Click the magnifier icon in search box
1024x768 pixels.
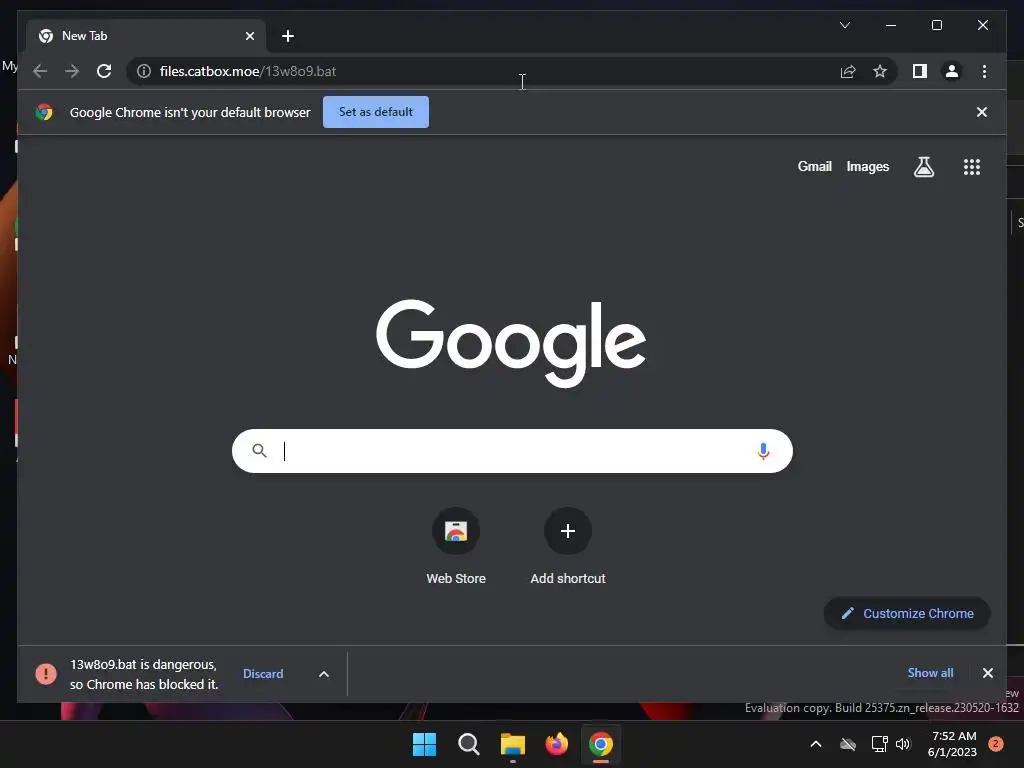259,451
